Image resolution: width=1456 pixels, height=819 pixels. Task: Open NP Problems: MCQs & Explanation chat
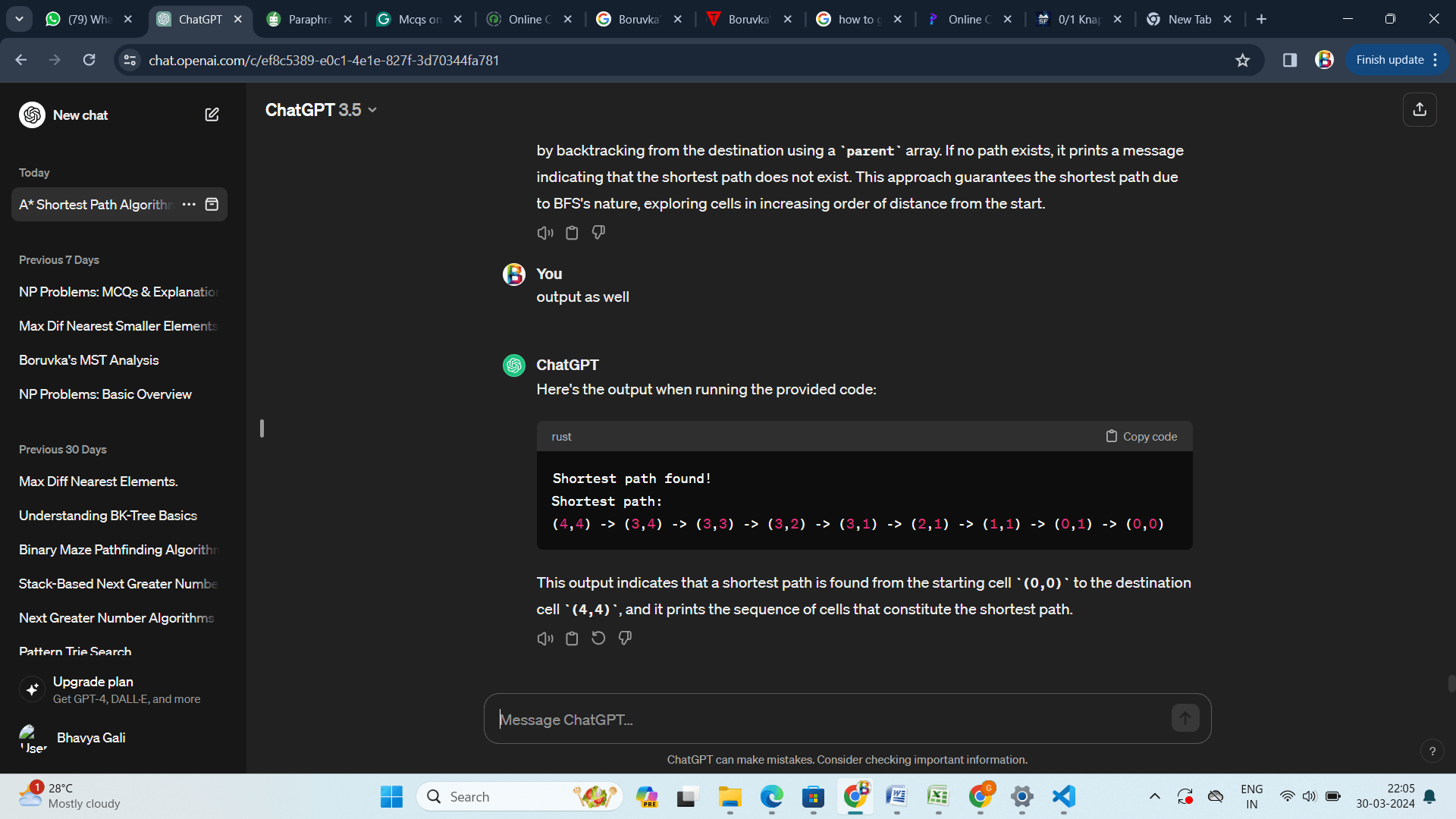click(x=119, y=292)
